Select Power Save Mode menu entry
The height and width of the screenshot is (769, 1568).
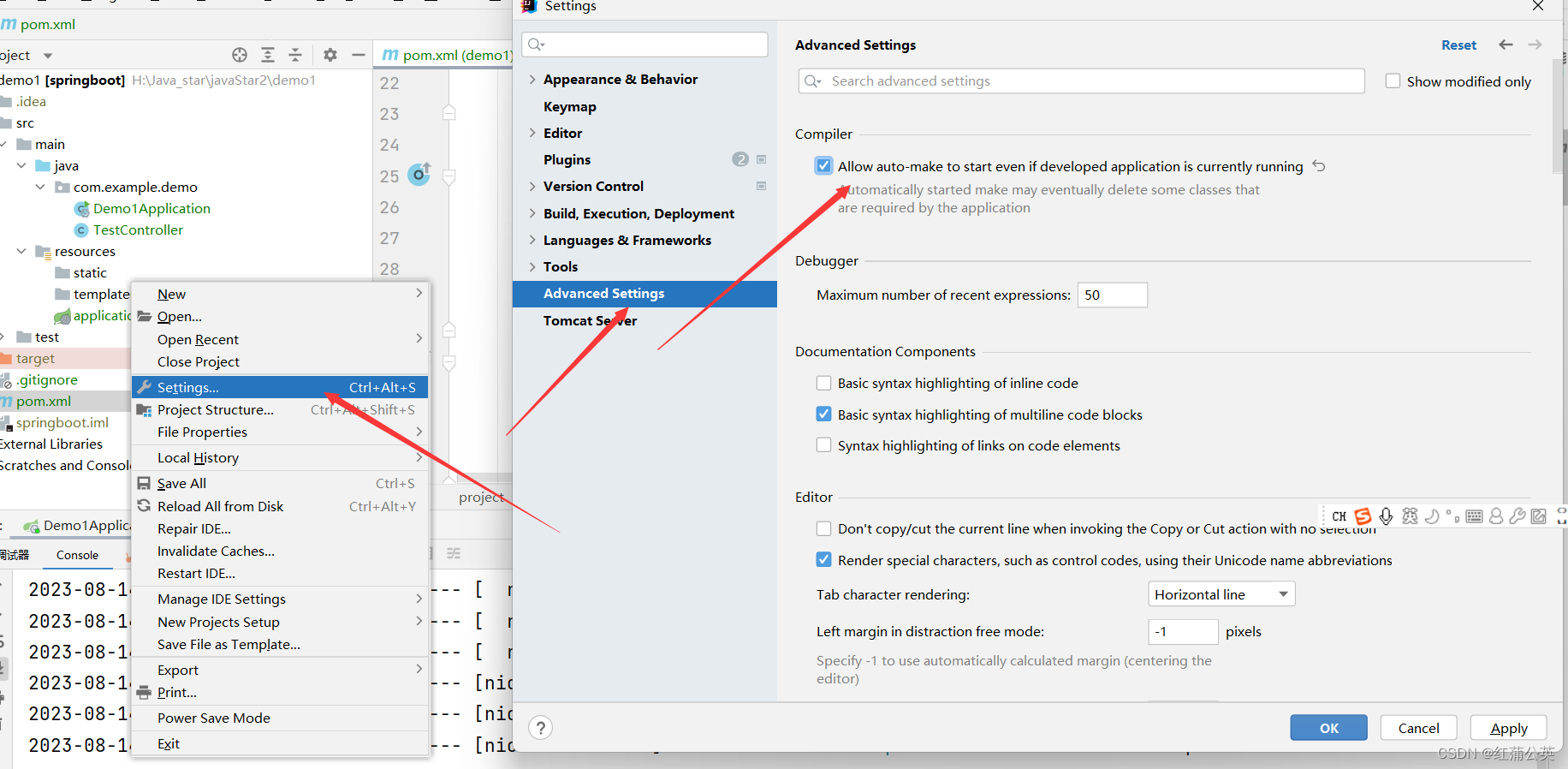coord(280,718)
